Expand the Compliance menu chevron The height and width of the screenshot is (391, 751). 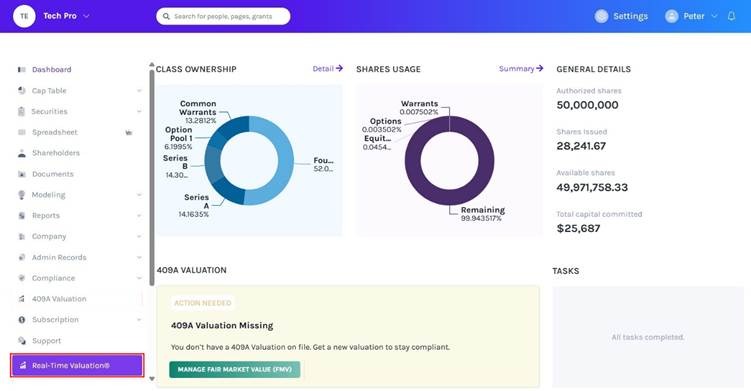139,278
